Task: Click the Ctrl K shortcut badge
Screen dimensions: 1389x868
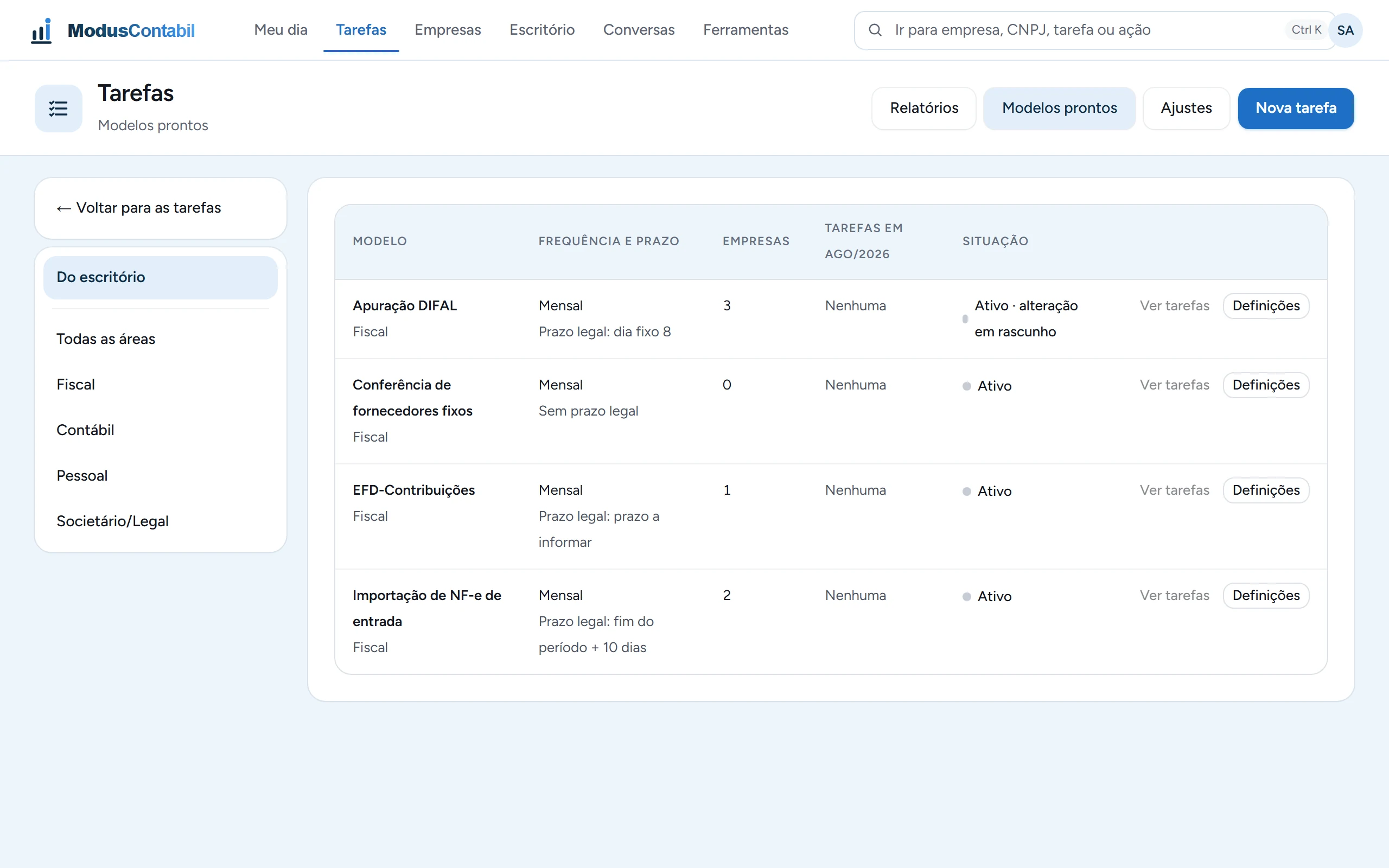Action: [x=1306, y=30]
